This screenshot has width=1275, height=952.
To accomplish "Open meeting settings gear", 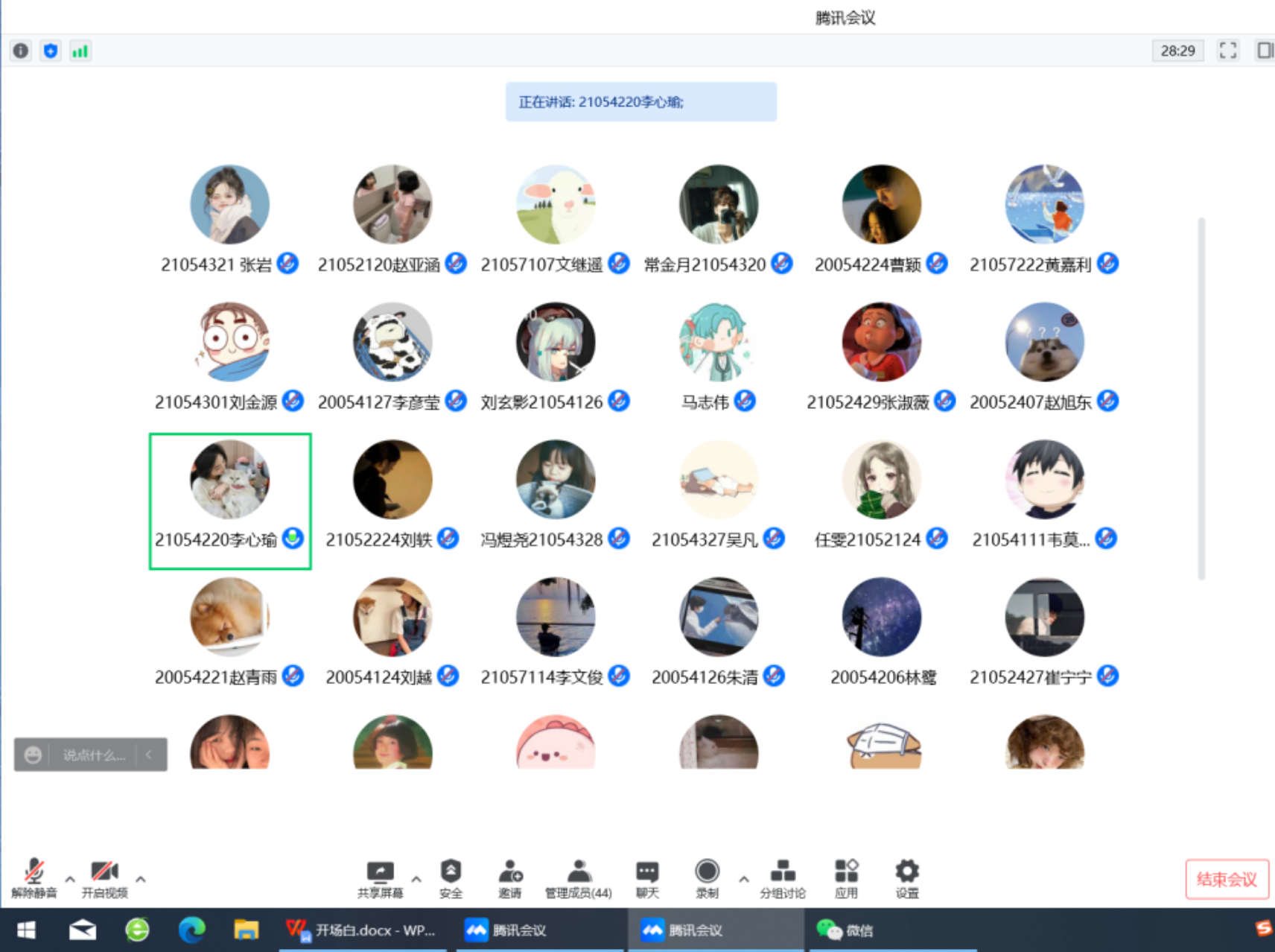I will pyautogui.click(x=906, y=878).
